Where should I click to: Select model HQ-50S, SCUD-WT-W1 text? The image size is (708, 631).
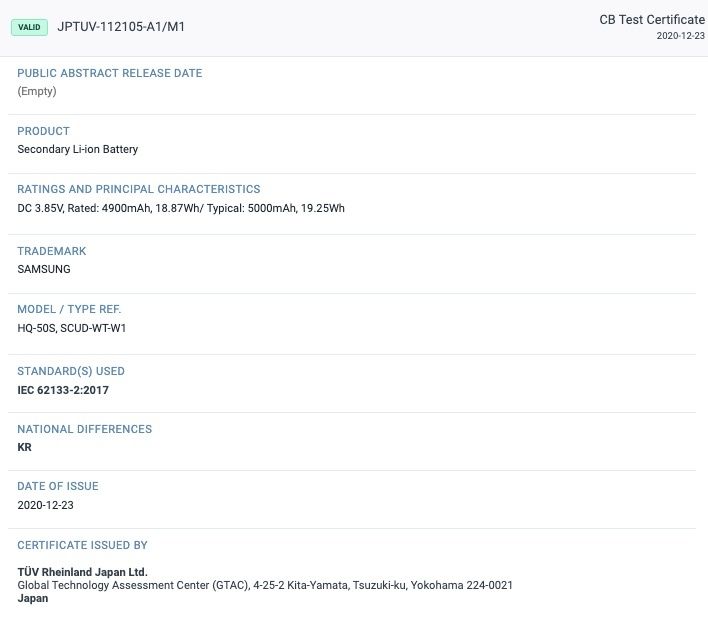(x=72, y=328)
